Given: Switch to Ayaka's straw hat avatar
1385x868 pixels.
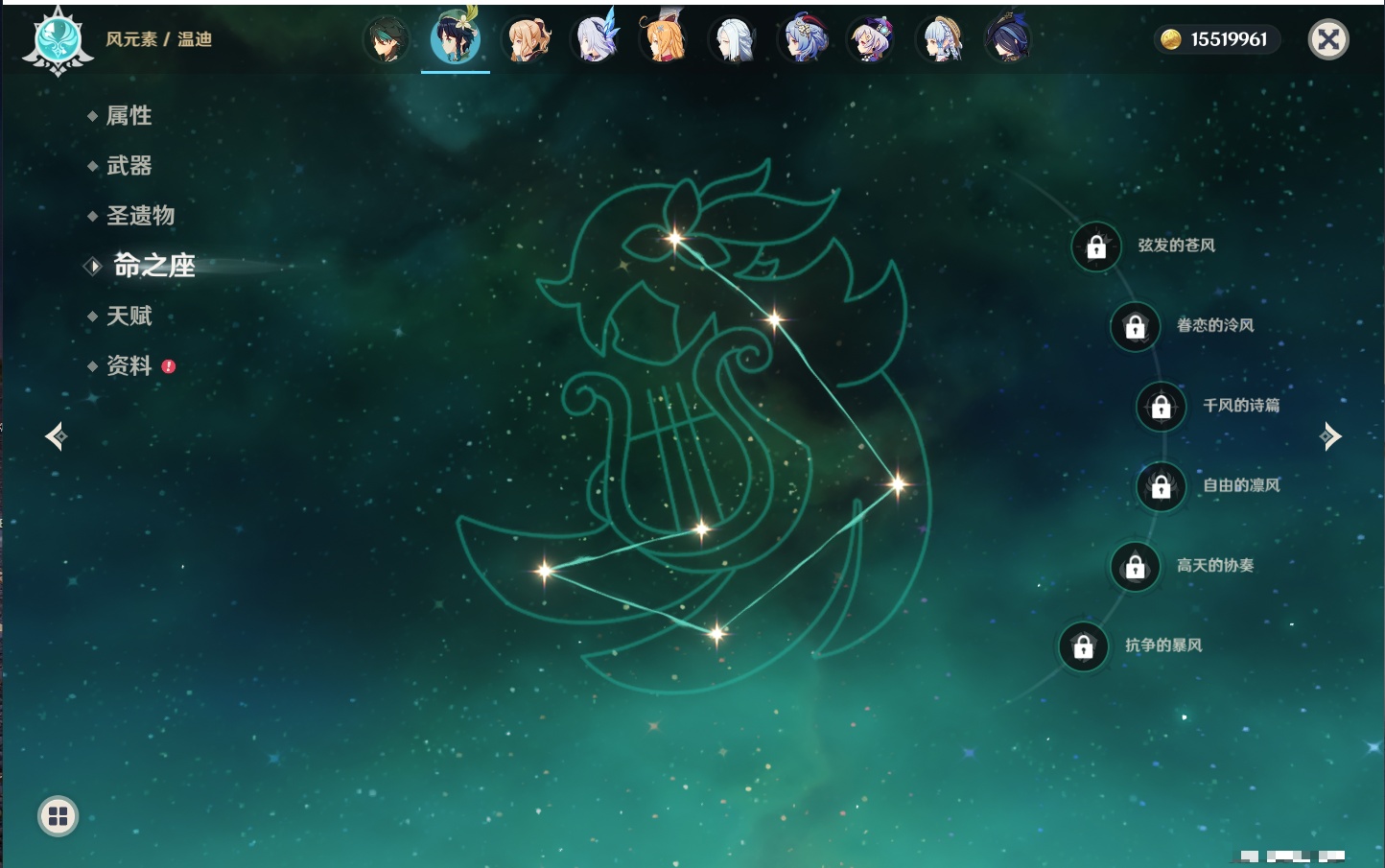Looking at the screenshot, I should click(x=940, y=39).
